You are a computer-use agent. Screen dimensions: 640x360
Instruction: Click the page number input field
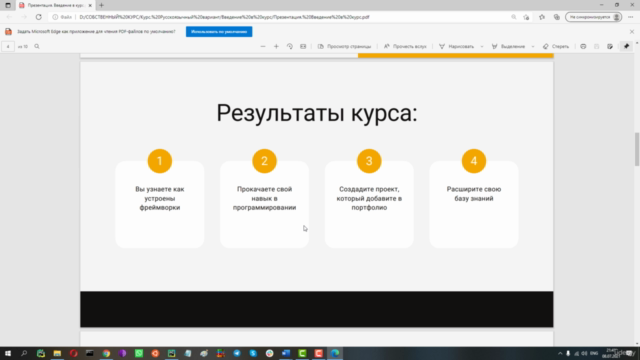point(8,47)
